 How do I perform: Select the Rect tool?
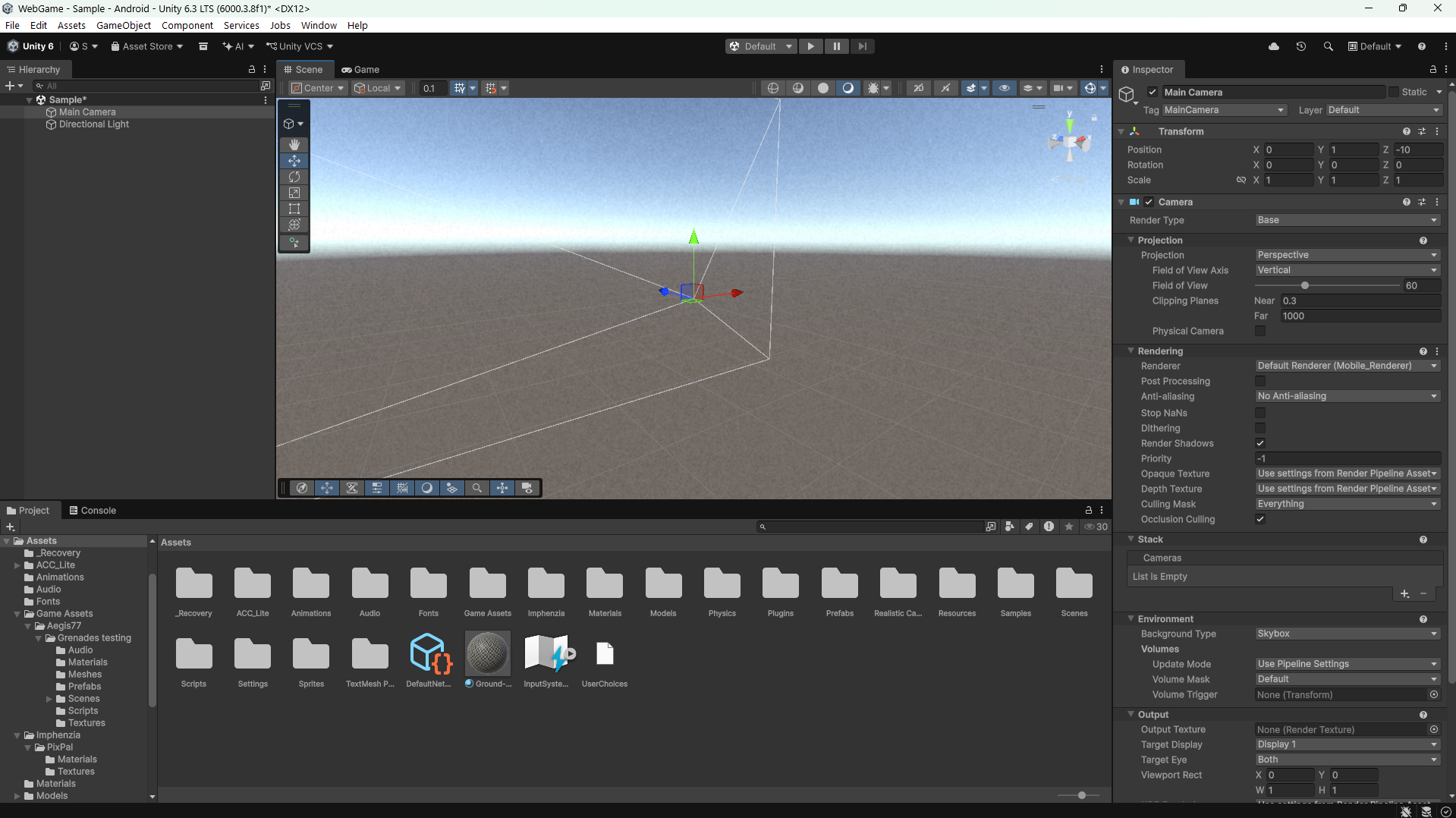pyautogui.click(x=294, y=209)
